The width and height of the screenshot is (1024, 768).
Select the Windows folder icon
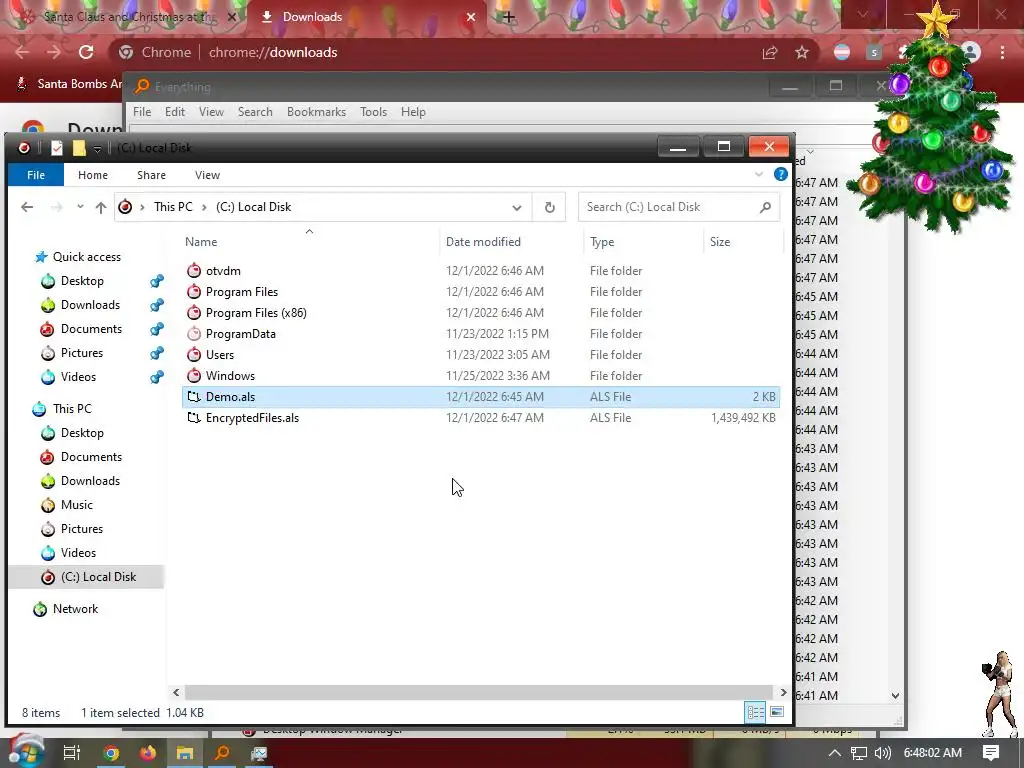pyautogui.click(x=193, y=376)
